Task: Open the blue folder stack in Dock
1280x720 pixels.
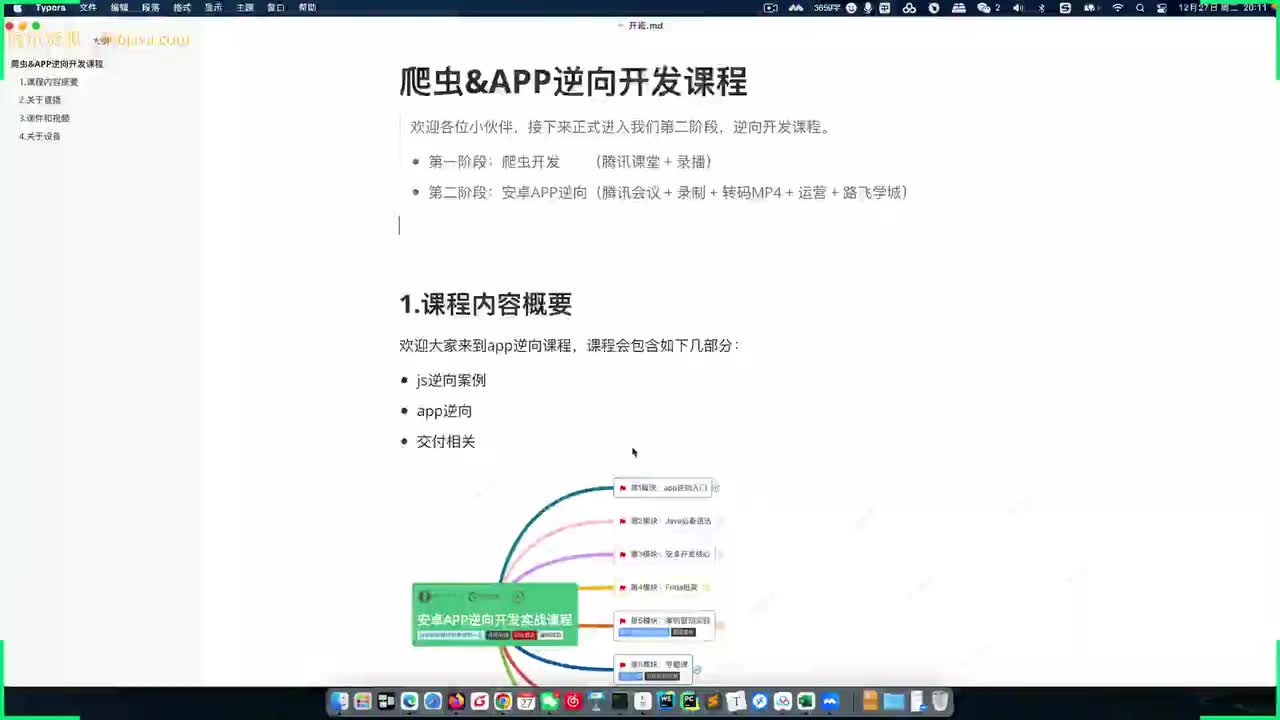Action: (893, 702)
